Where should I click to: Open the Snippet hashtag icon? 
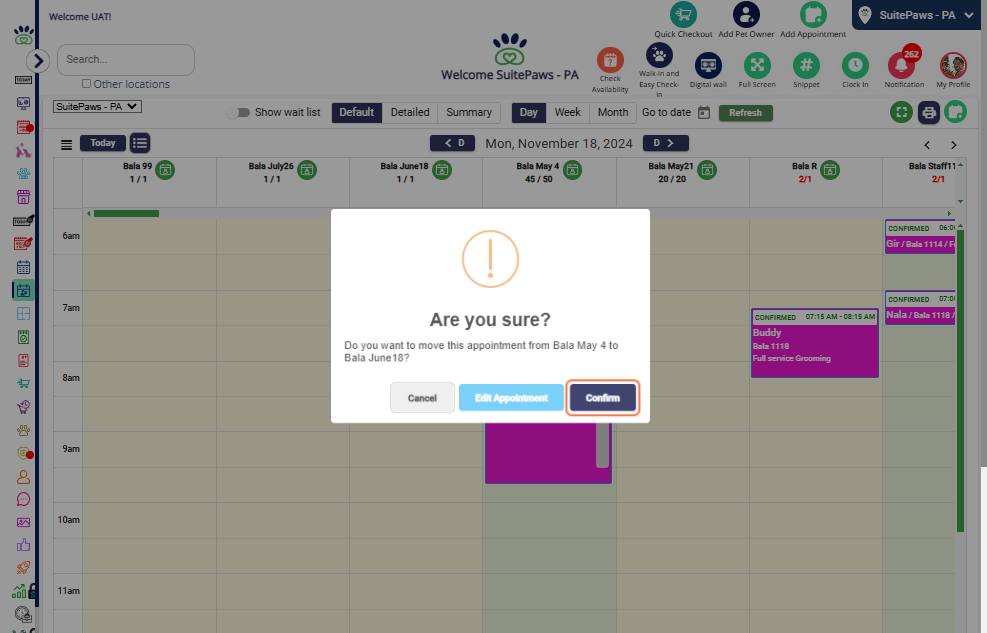point(806,65)
